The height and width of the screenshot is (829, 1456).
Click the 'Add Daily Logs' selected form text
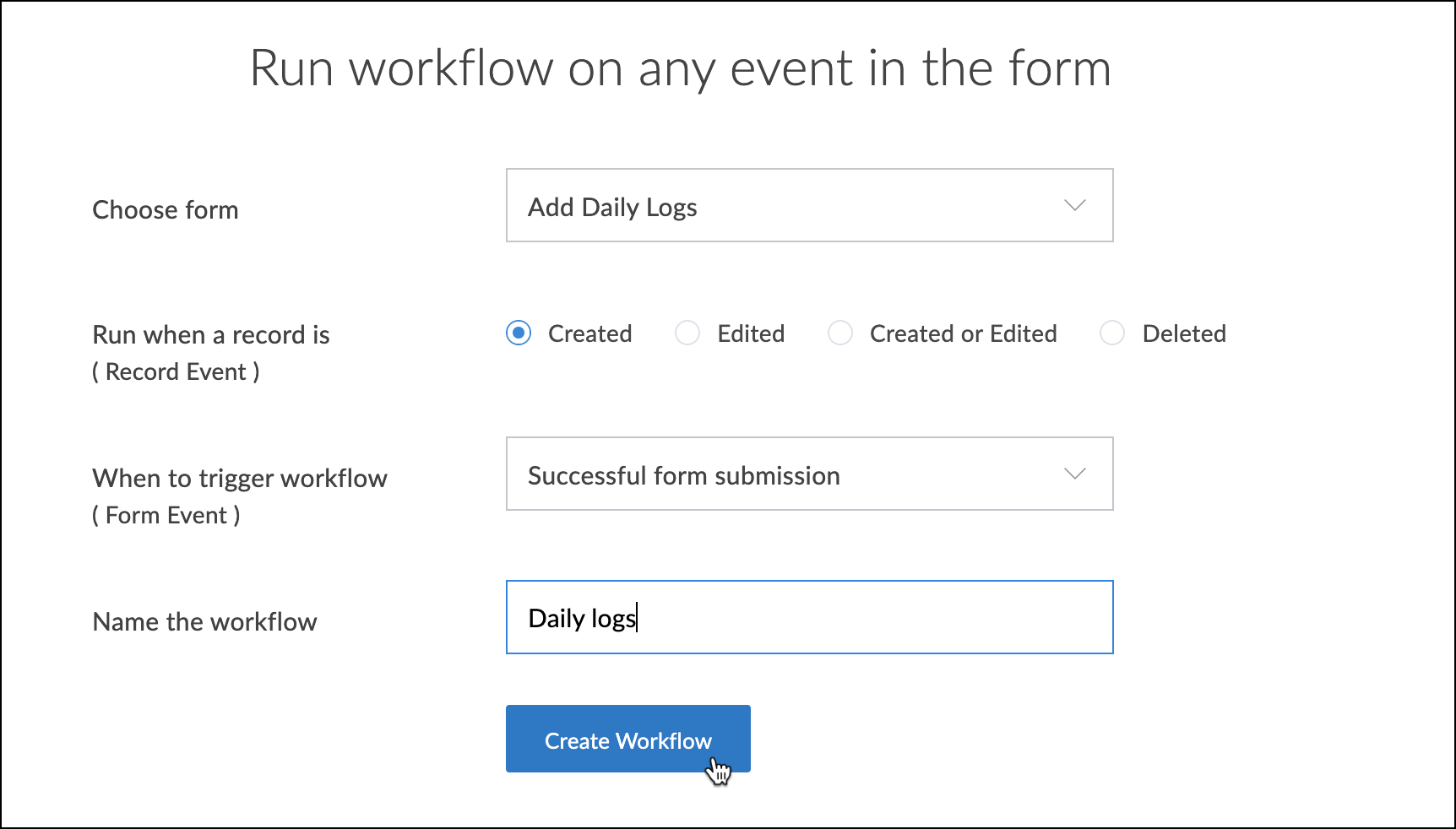[x=612, y=208]
